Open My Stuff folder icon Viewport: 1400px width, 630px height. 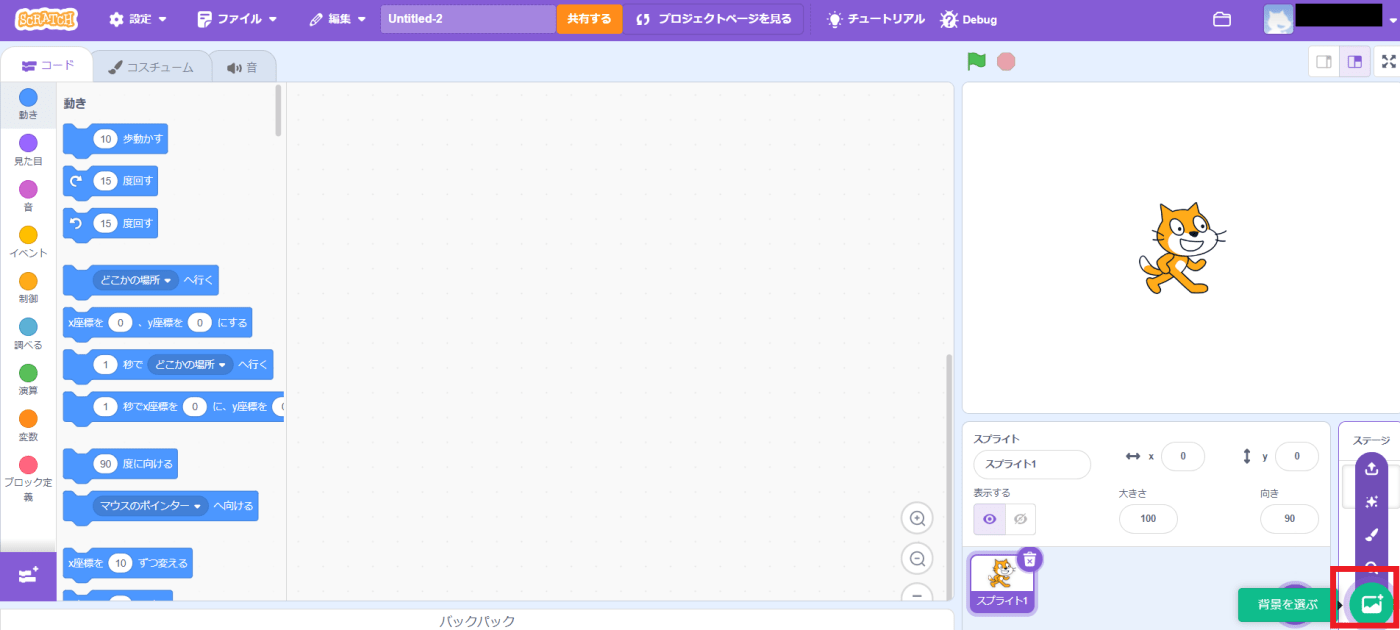click(1221, 19)
